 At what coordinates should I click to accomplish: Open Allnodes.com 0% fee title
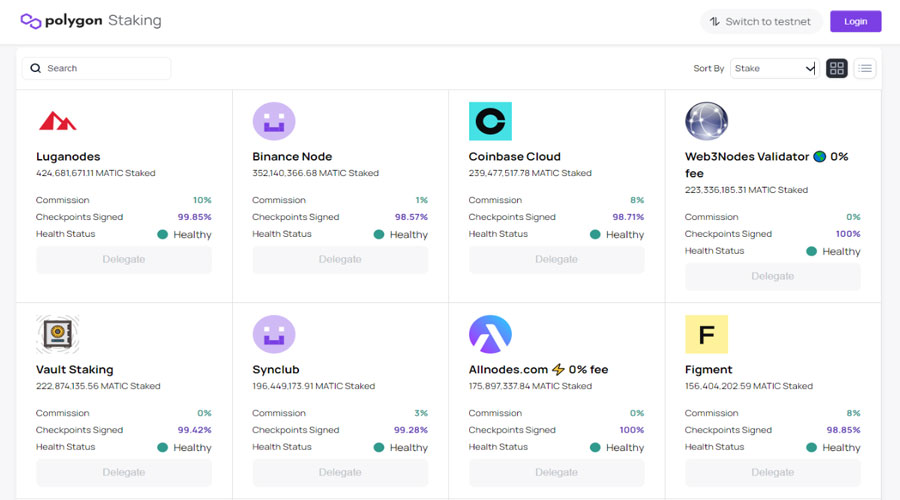click(538, 370)
